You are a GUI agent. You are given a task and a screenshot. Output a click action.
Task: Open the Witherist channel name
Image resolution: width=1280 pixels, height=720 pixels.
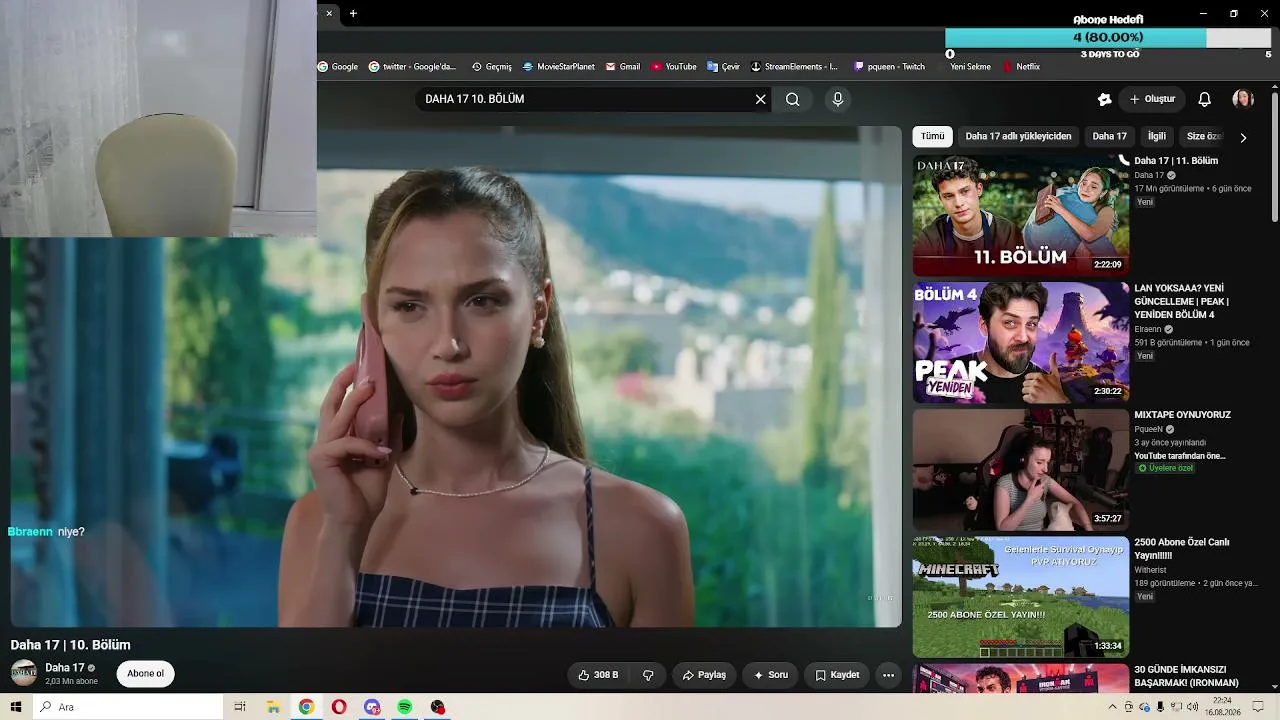(x=1152, y=570)
